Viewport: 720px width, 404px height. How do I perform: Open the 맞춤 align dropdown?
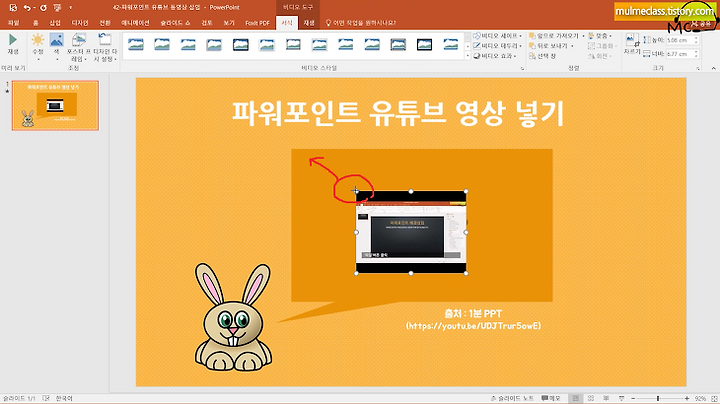[600, 36]
